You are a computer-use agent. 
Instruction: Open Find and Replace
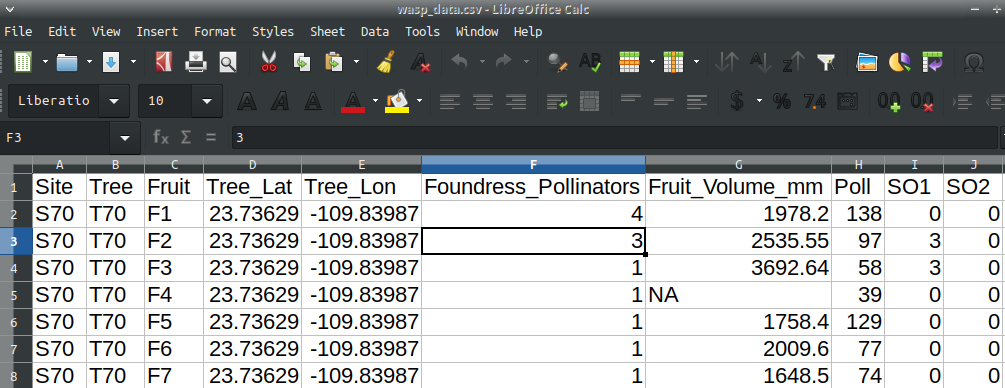557,62
